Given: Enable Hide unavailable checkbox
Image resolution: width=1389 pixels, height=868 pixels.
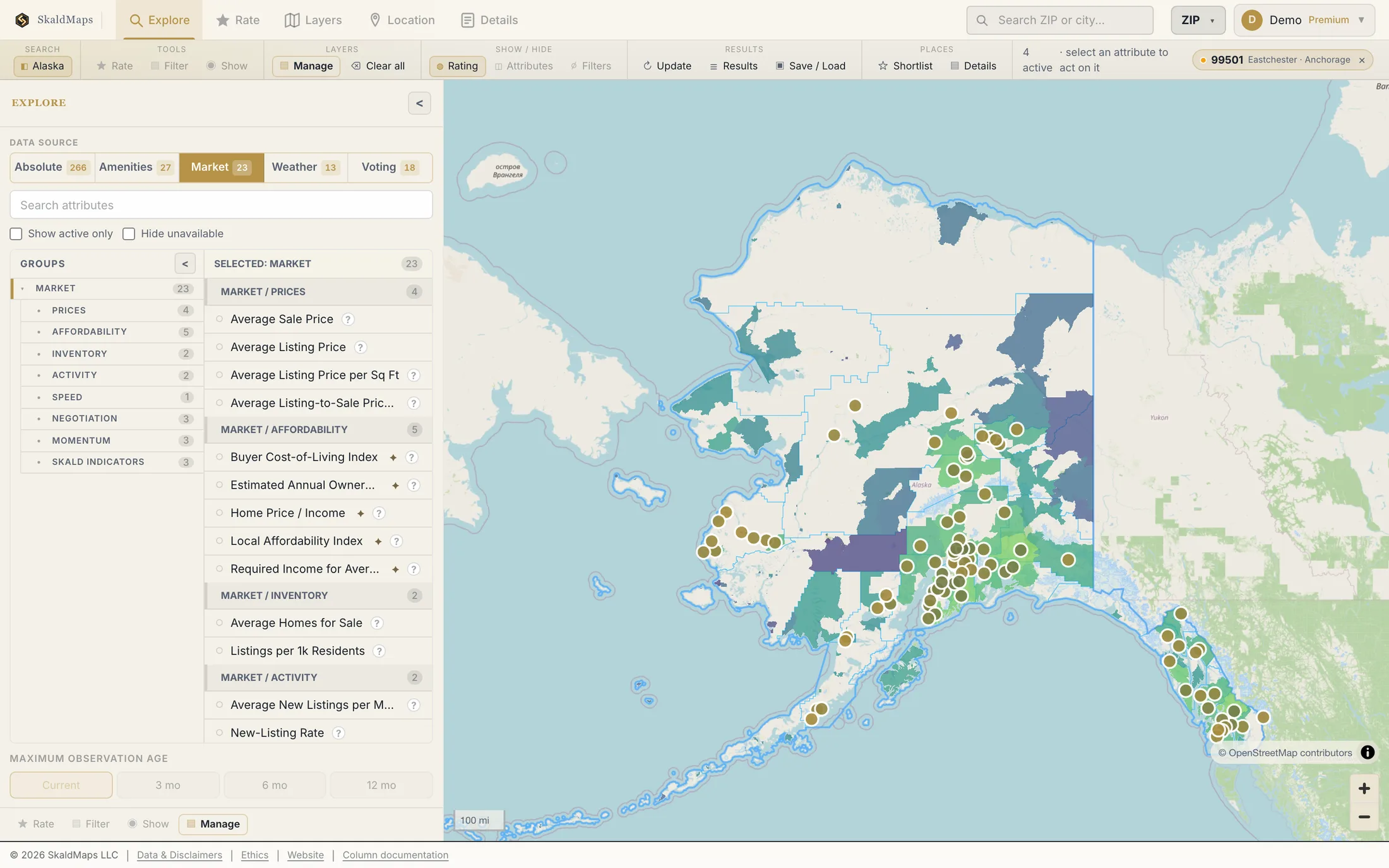Looking at the screenshot, I should pos(129,234).
